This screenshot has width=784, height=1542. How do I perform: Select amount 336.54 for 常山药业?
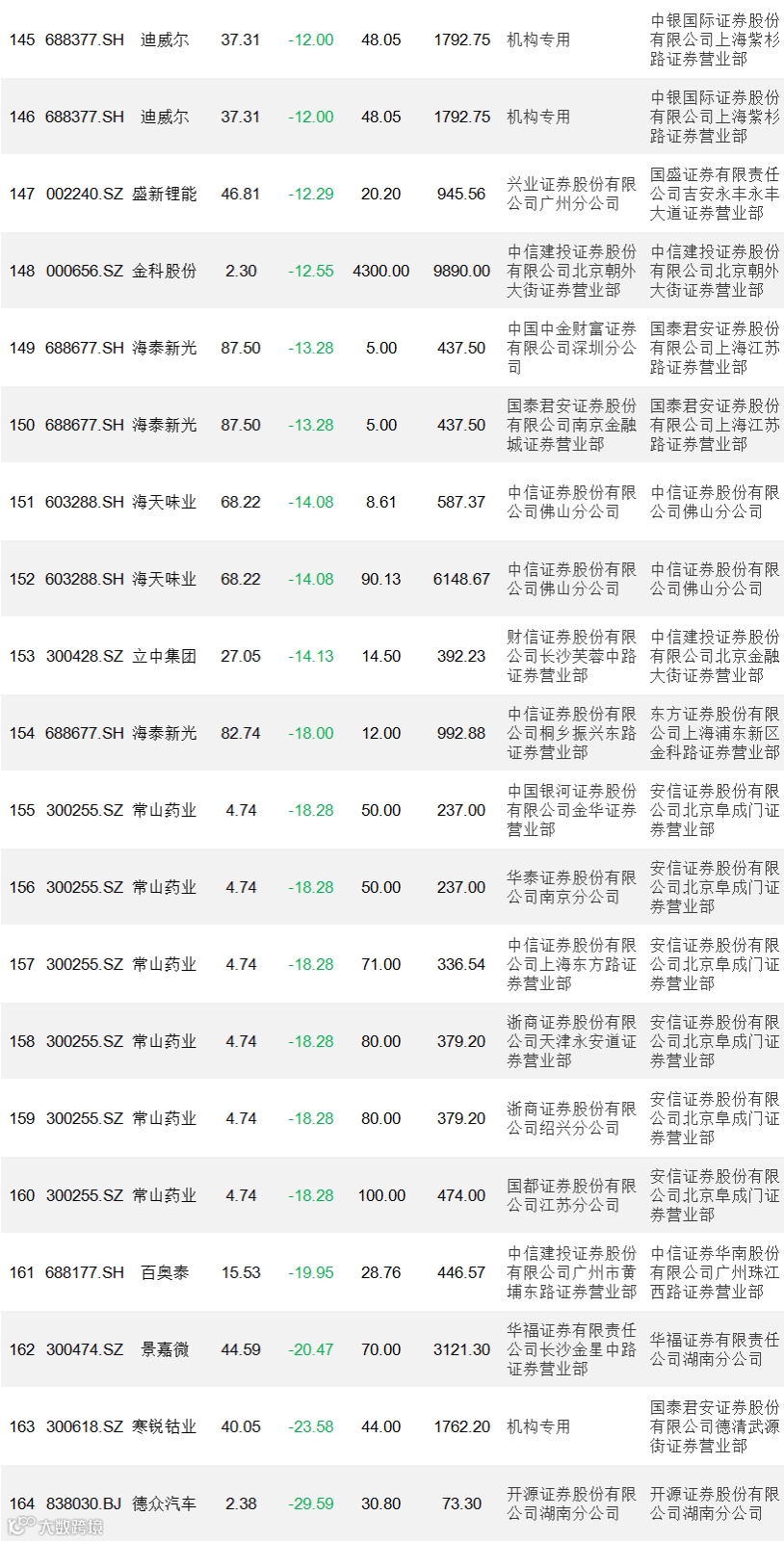[461, 964]
